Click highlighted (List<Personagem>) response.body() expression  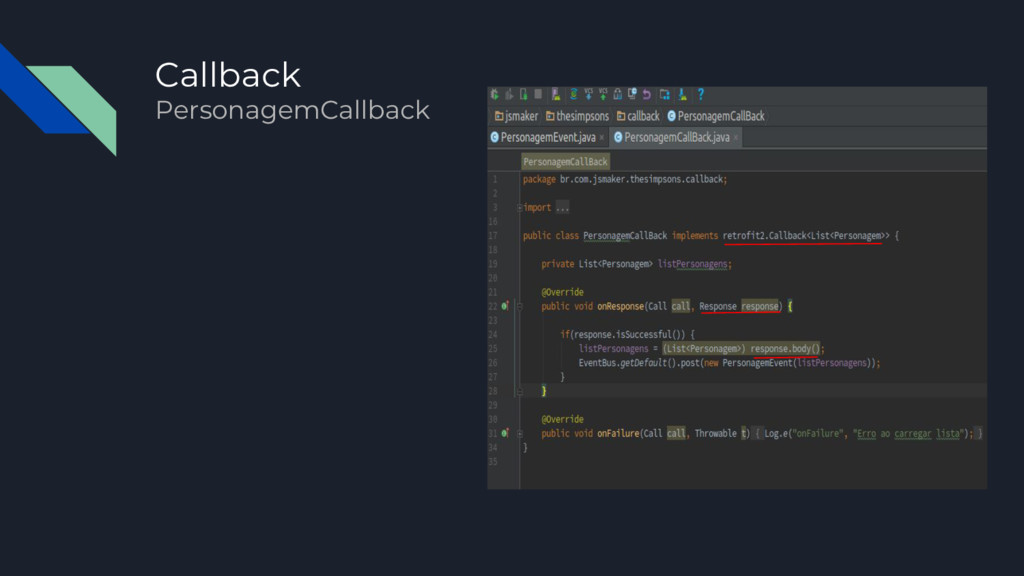tap(741, 349)
